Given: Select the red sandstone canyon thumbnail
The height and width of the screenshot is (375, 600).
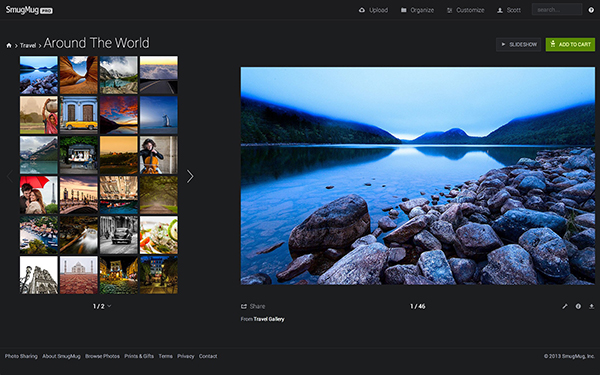Looking at the screenshot, I should click(79, 75).
